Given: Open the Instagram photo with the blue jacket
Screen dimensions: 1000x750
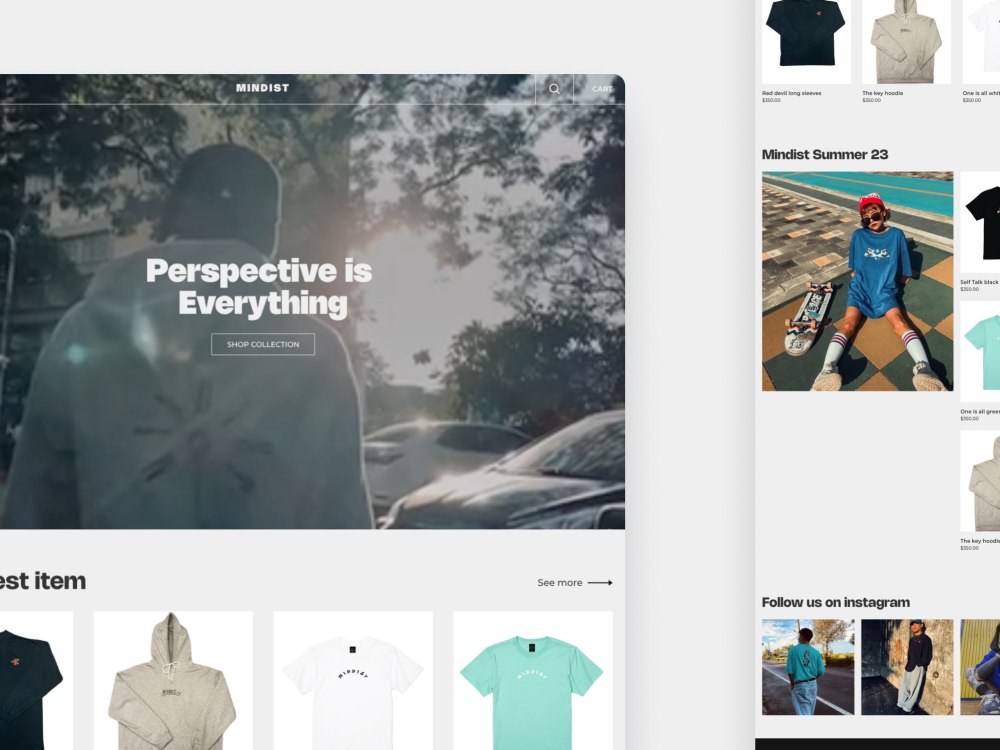Looking at the screenshot, I should [980, 667].
